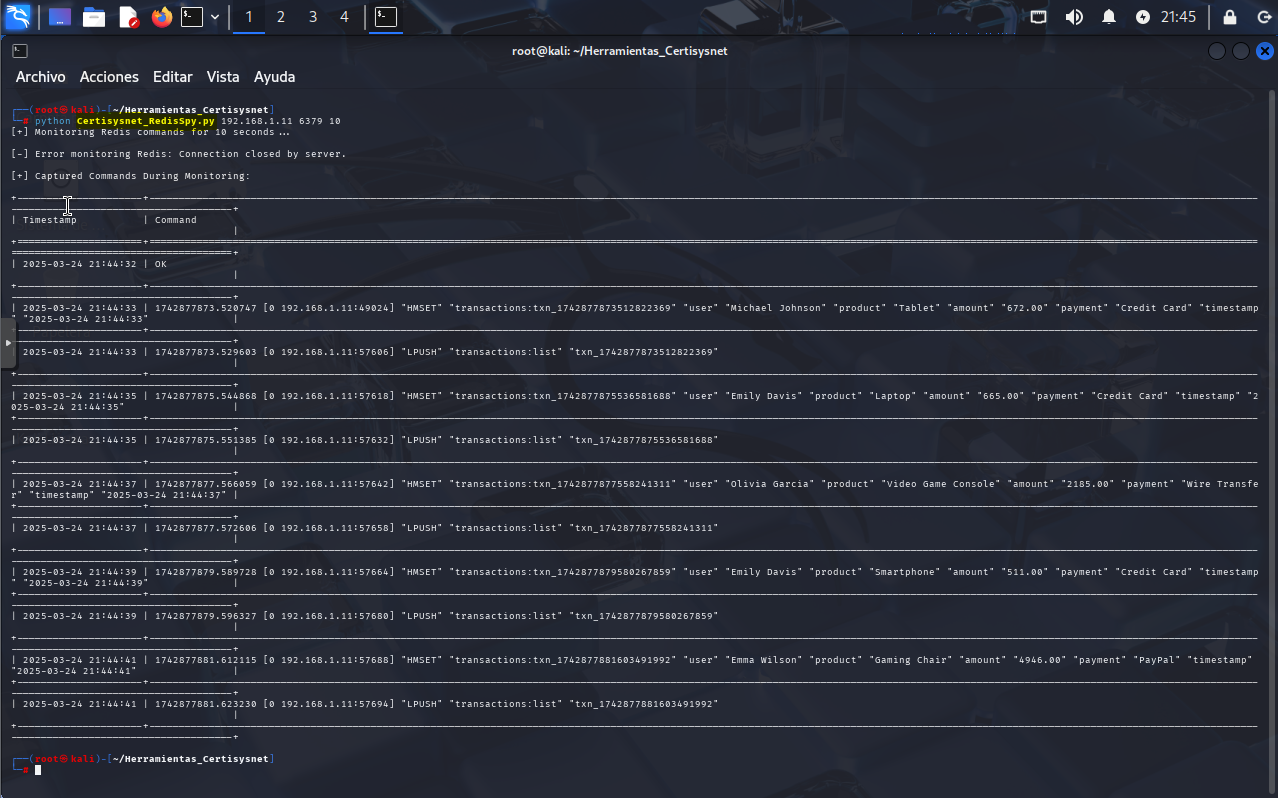Viewport: 1278px width, 798px height.
Task: Open the Kali applications menu
Action: (18, 17)
